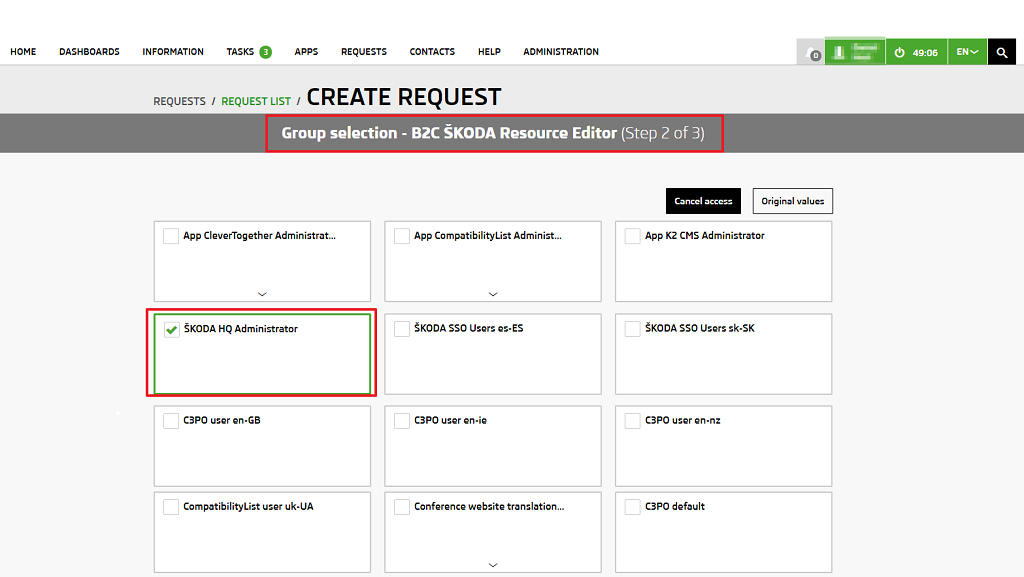The height and width of the screenshot is (577, 1024).
Task: Click C3PO default label
Action: 675,507
